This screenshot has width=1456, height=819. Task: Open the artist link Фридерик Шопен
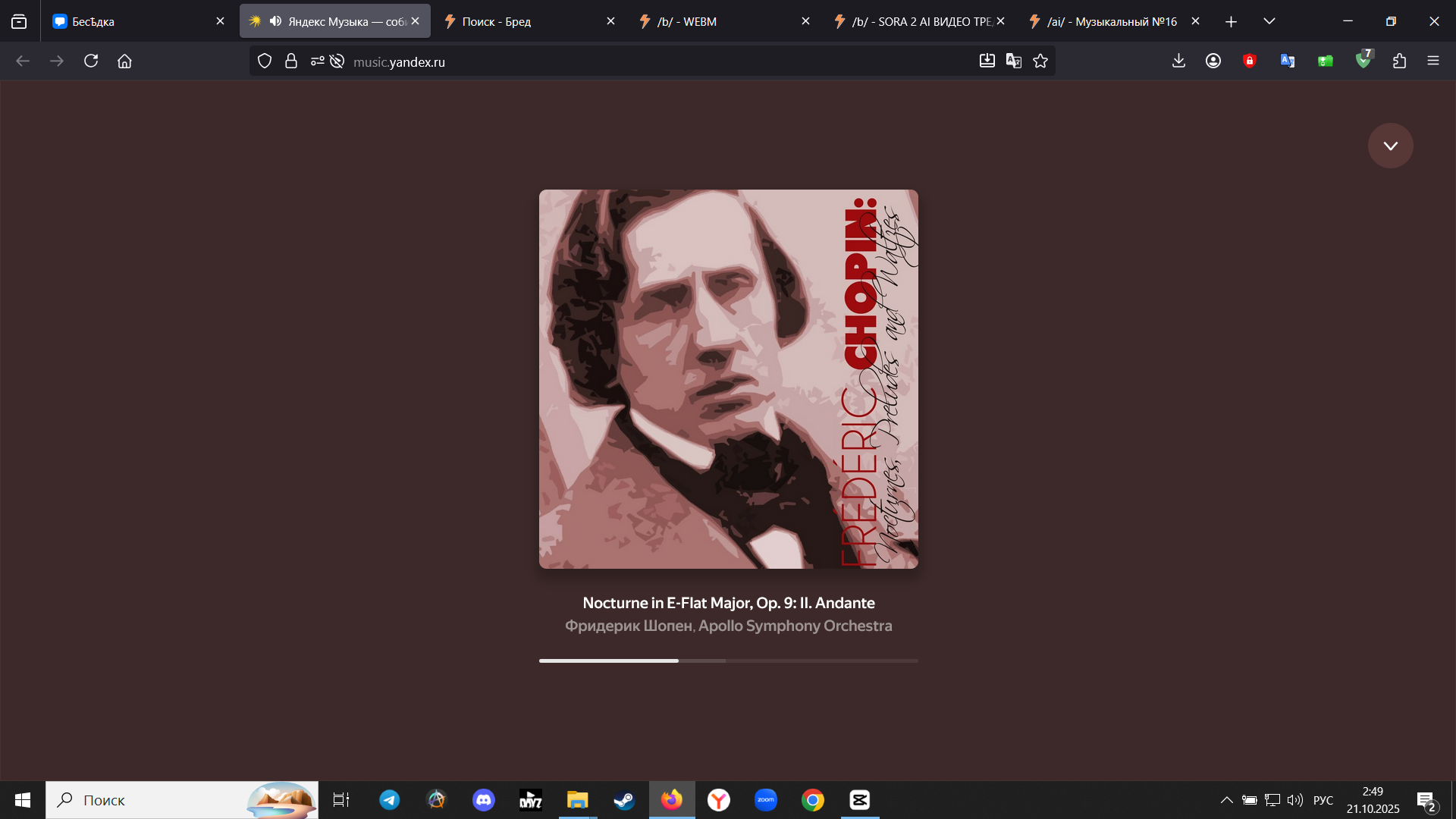tap(628, 626)
